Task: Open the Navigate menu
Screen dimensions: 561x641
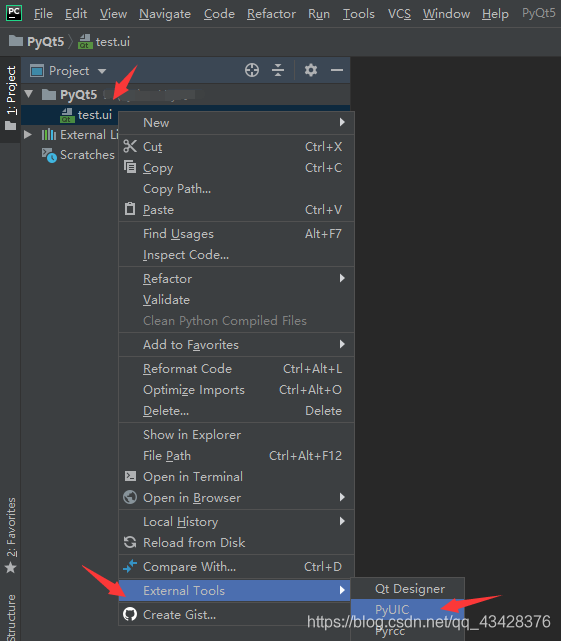Action: coord(165,14)
